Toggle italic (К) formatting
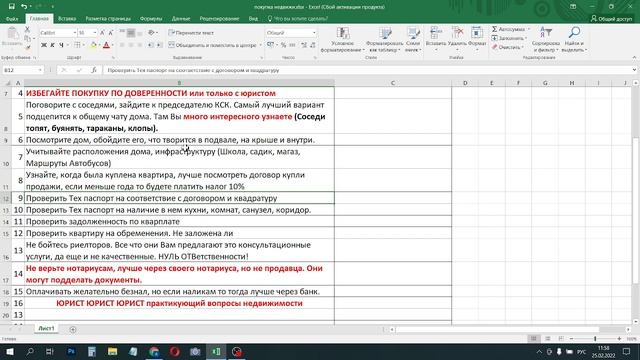 pyautogui.click(x=52, y=45)
